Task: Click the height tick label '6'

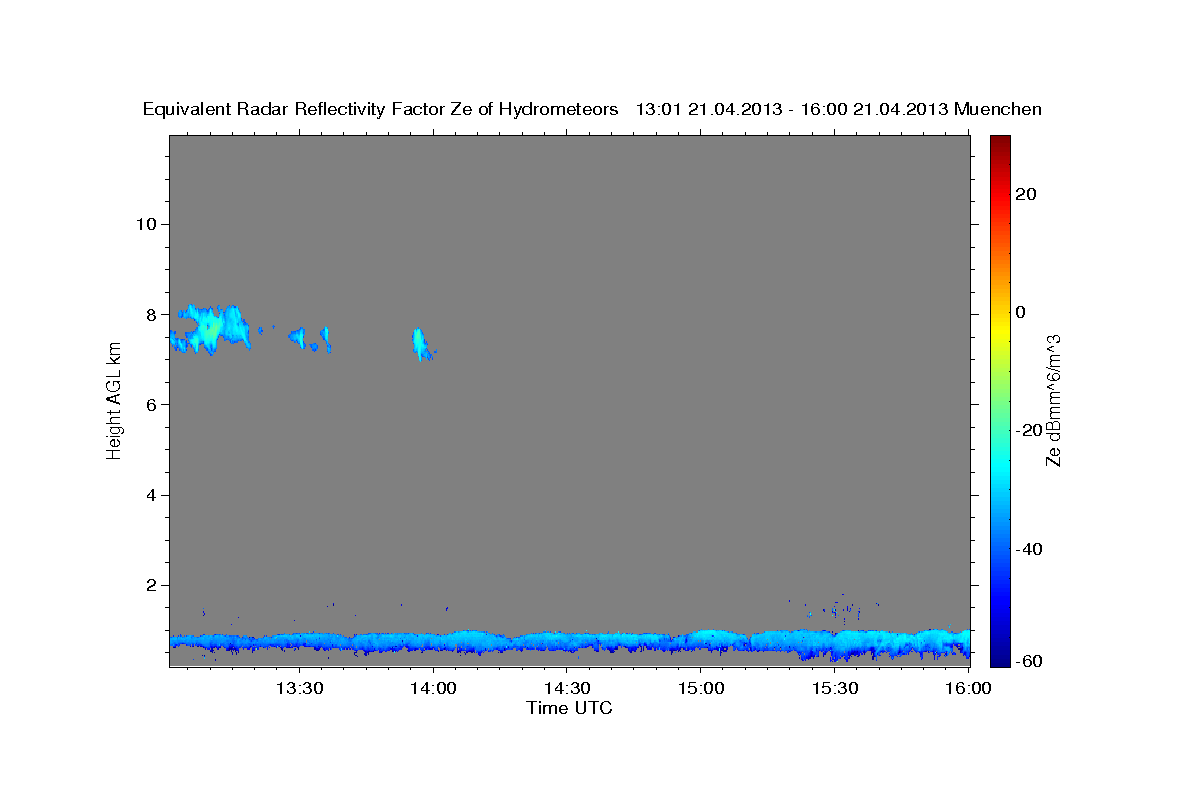Action: coord(149,404)
